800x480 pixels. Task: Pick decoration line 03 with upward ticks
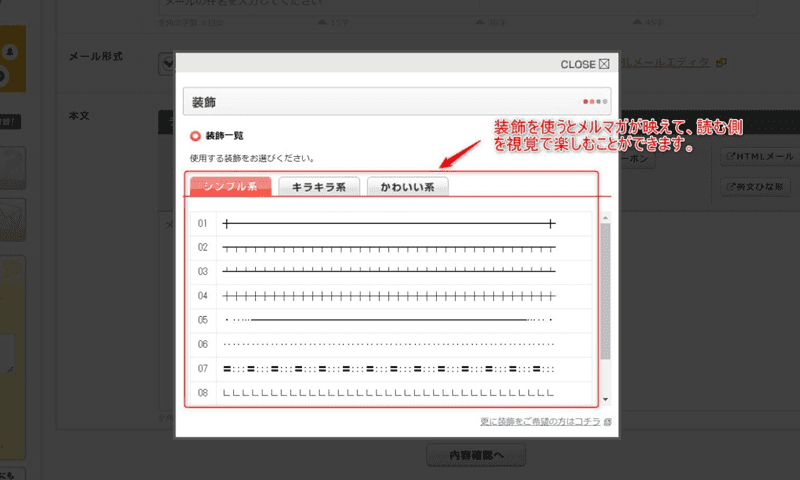tap(389, 271)
